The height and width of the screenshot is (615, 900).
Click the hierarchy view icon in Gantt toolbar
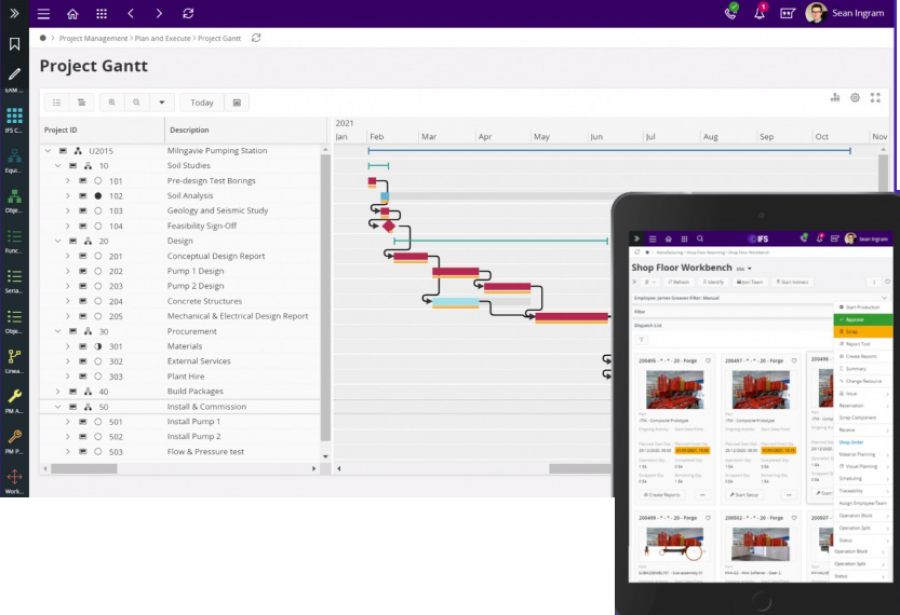[x=82, y=102]
